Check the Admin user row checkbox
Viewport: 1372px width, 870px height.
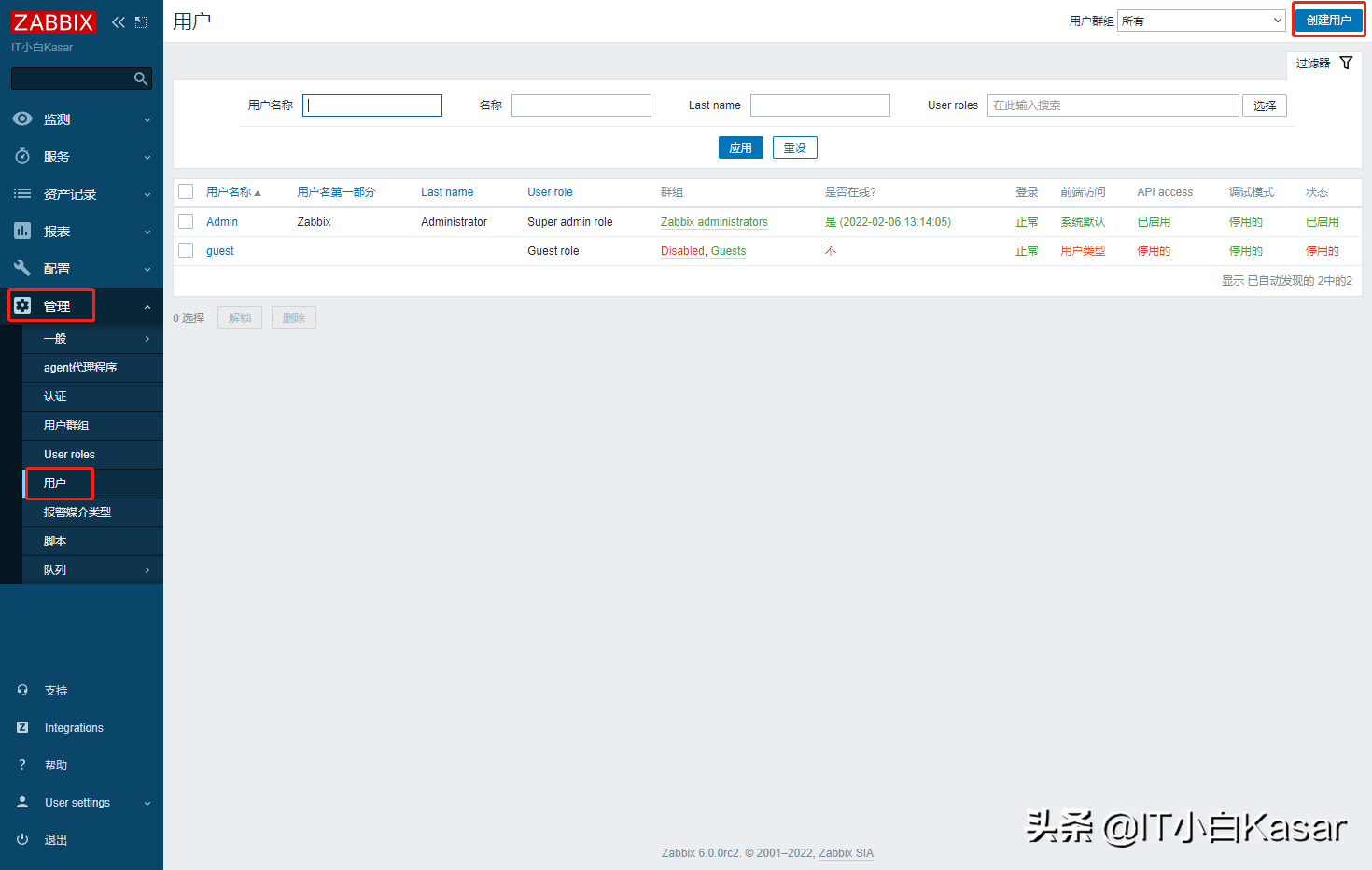coord(186,221)
